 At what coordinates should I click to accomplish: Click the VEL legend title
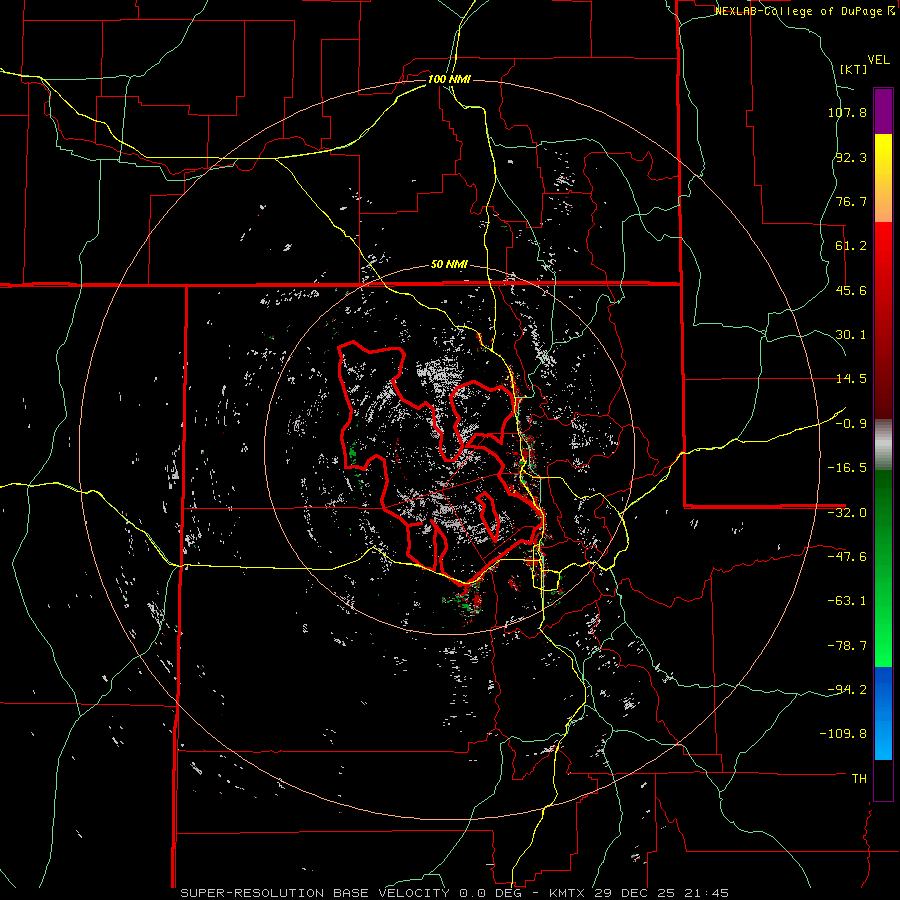(878, 60)
